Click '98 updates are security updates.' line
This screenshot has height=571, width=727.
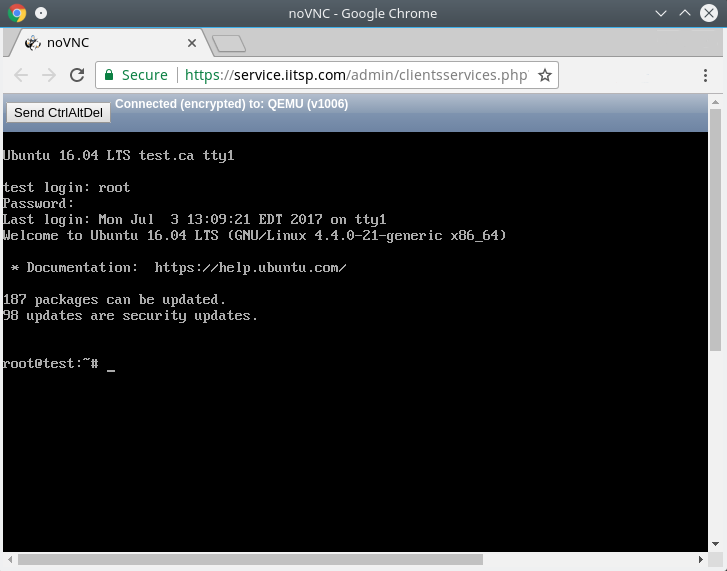tap(130, 316)
